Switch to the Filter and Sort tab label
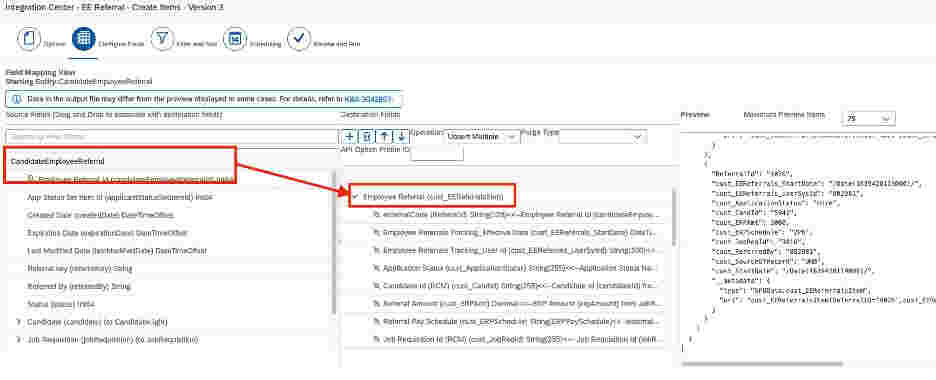This screenshot has width=936, height=380. pos(196,44)
